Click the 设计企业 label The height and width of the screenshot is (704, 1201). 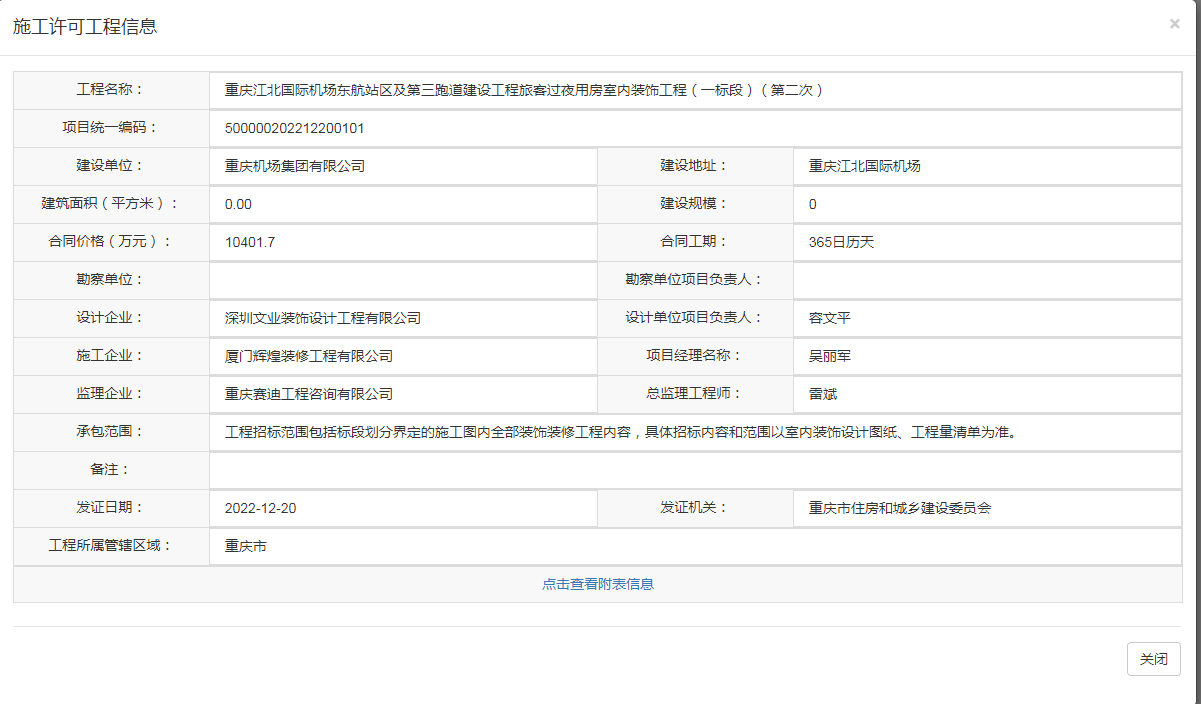tap(111, 317)
